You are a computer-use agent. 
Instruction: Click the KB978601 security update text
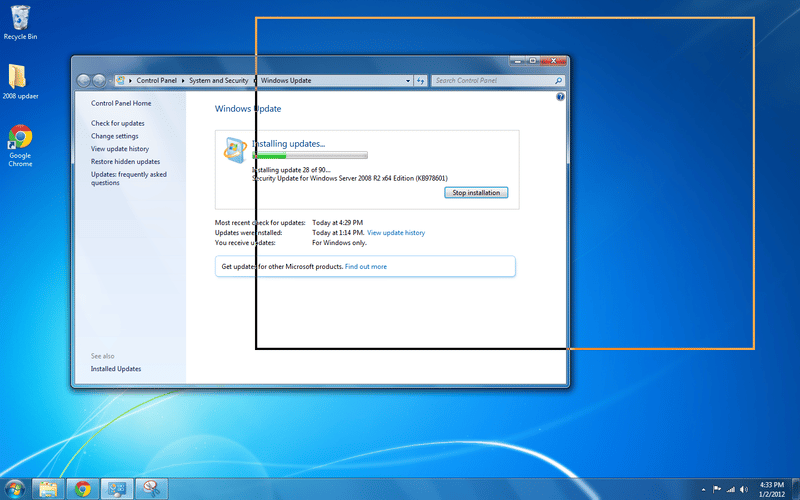pyautogui.click(x=350, y=179)
